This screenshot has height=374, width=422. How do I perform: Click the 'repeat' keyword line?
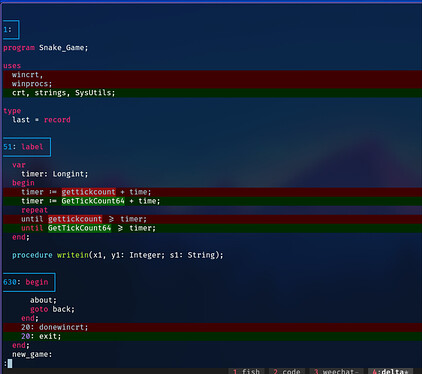pyautogui.click(x=34, y=210)
